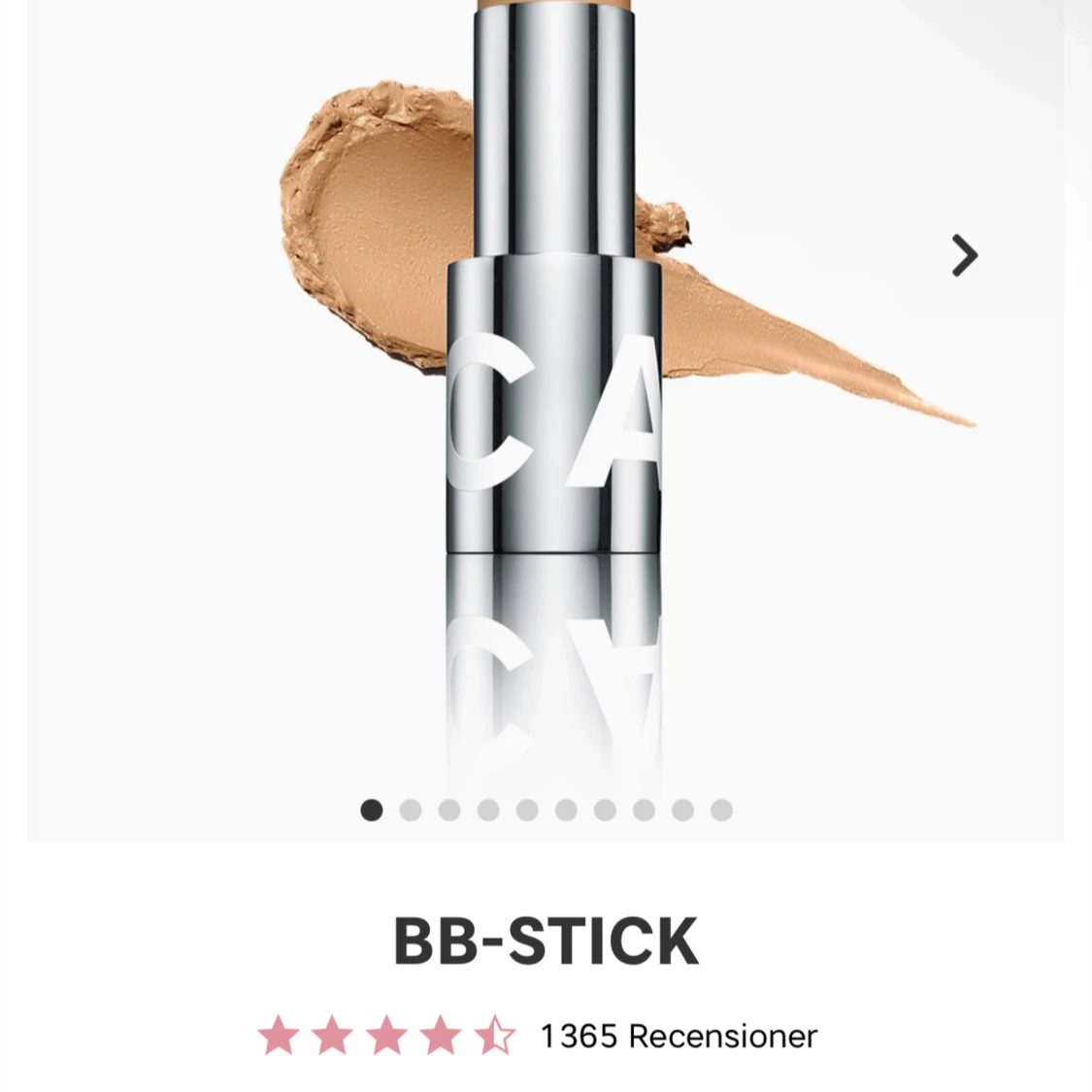Open the BB-STICK product title

[546, 942]
